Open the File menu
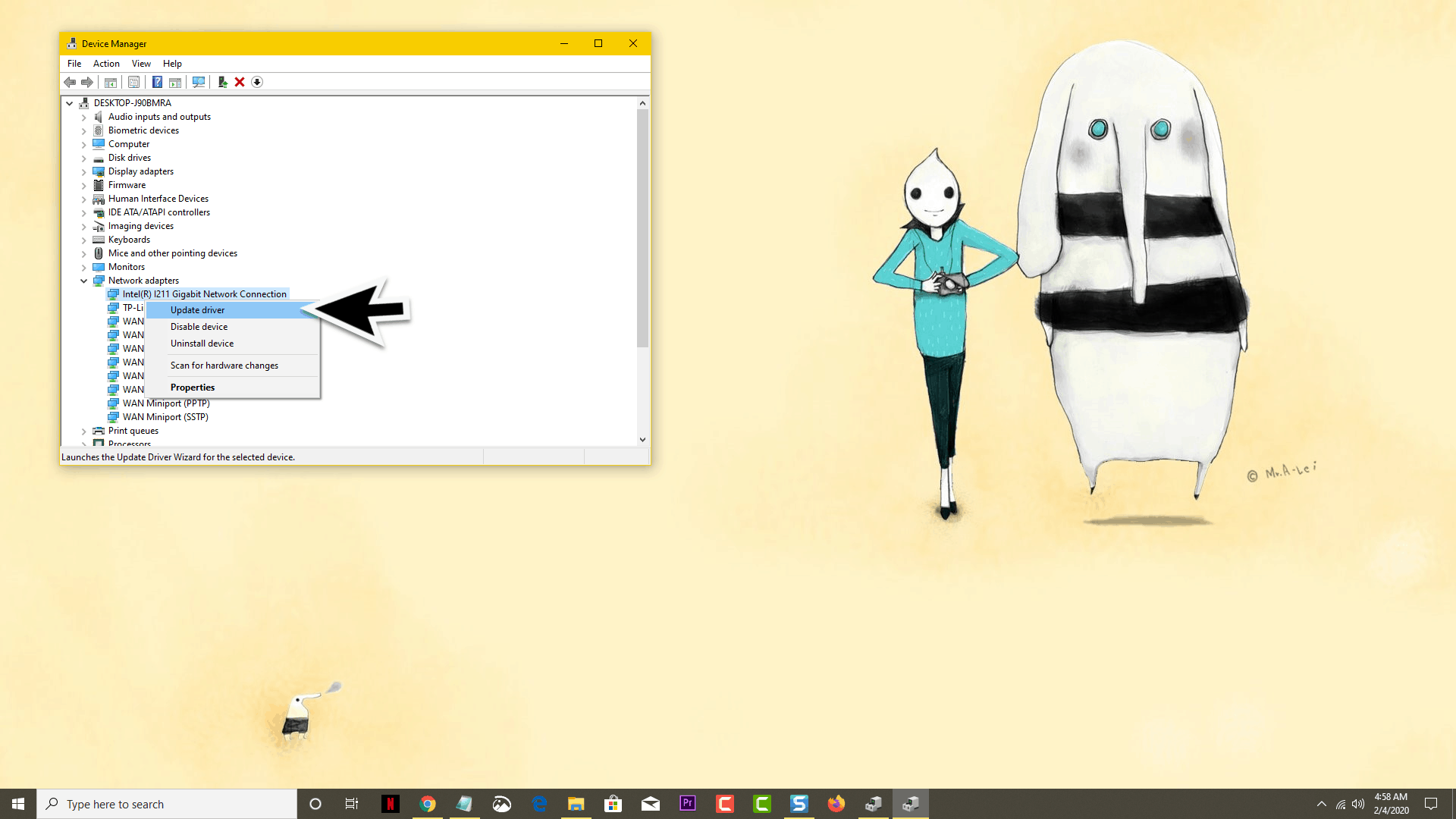1456x819 pixels. pos(74,64)
